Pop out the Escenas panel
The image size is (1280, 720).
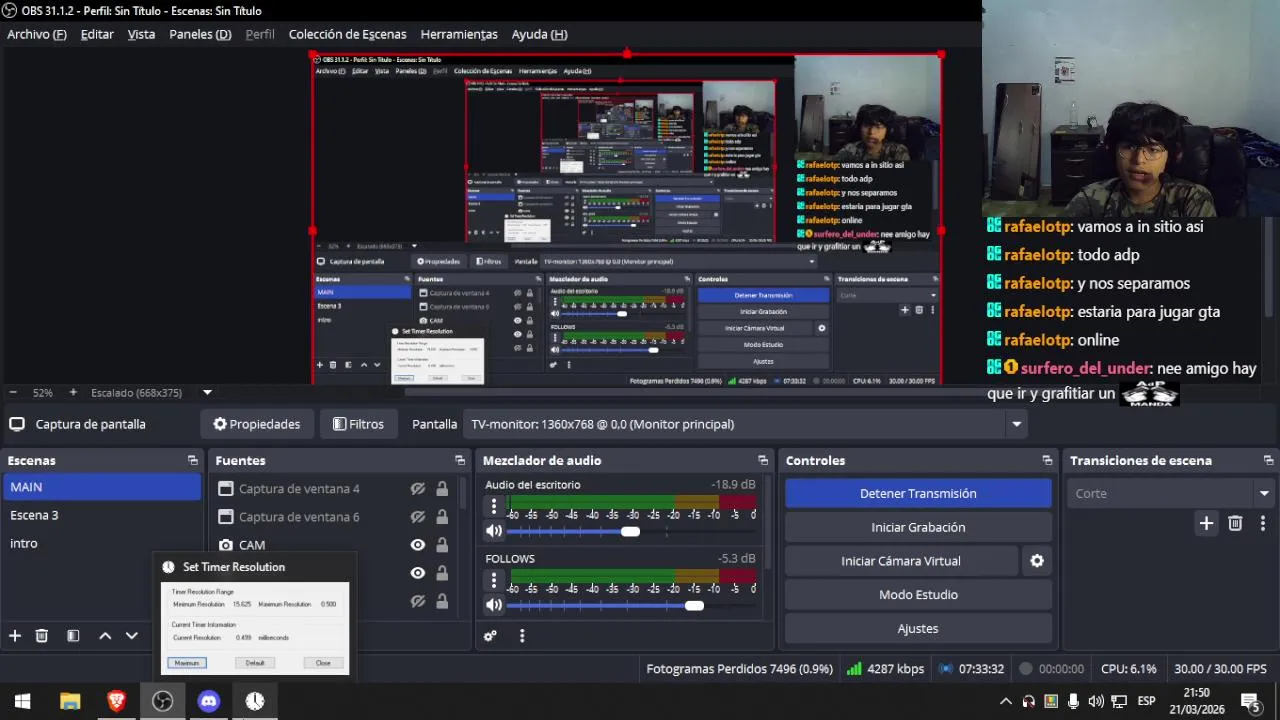click(x=193, y=461)
